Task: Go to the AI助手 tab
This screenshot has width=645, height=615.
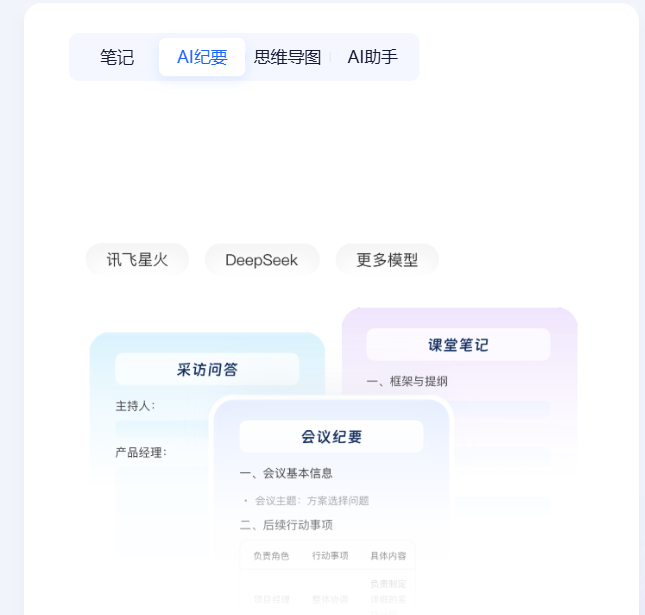Action: [373, 57]
